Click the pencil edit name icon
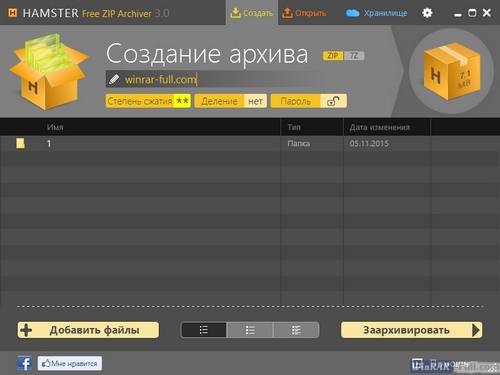 click(114, 79)
